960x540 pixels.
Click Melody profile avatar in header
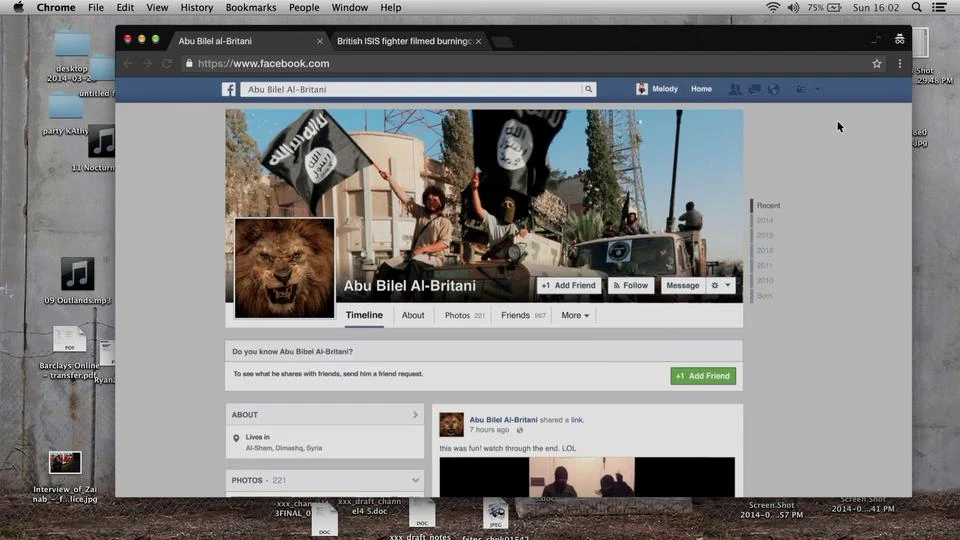click(x=642, y=89)
